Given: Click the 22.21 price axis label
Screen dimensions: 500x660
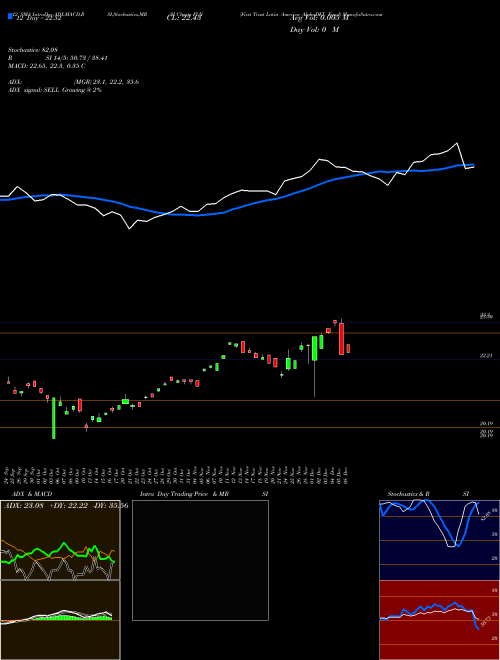Looking at the screenshot, I should coord(487,356).
